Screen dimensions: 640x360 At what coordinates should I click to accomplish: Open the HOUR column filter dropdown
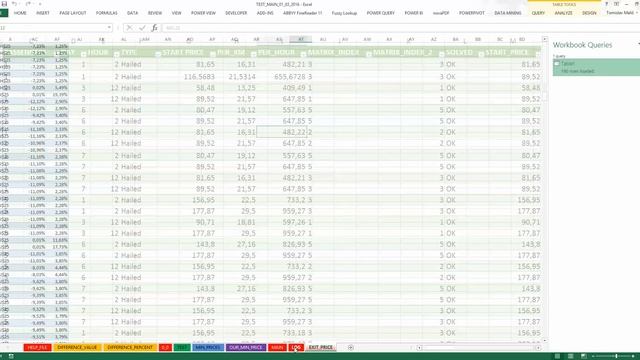116,54
